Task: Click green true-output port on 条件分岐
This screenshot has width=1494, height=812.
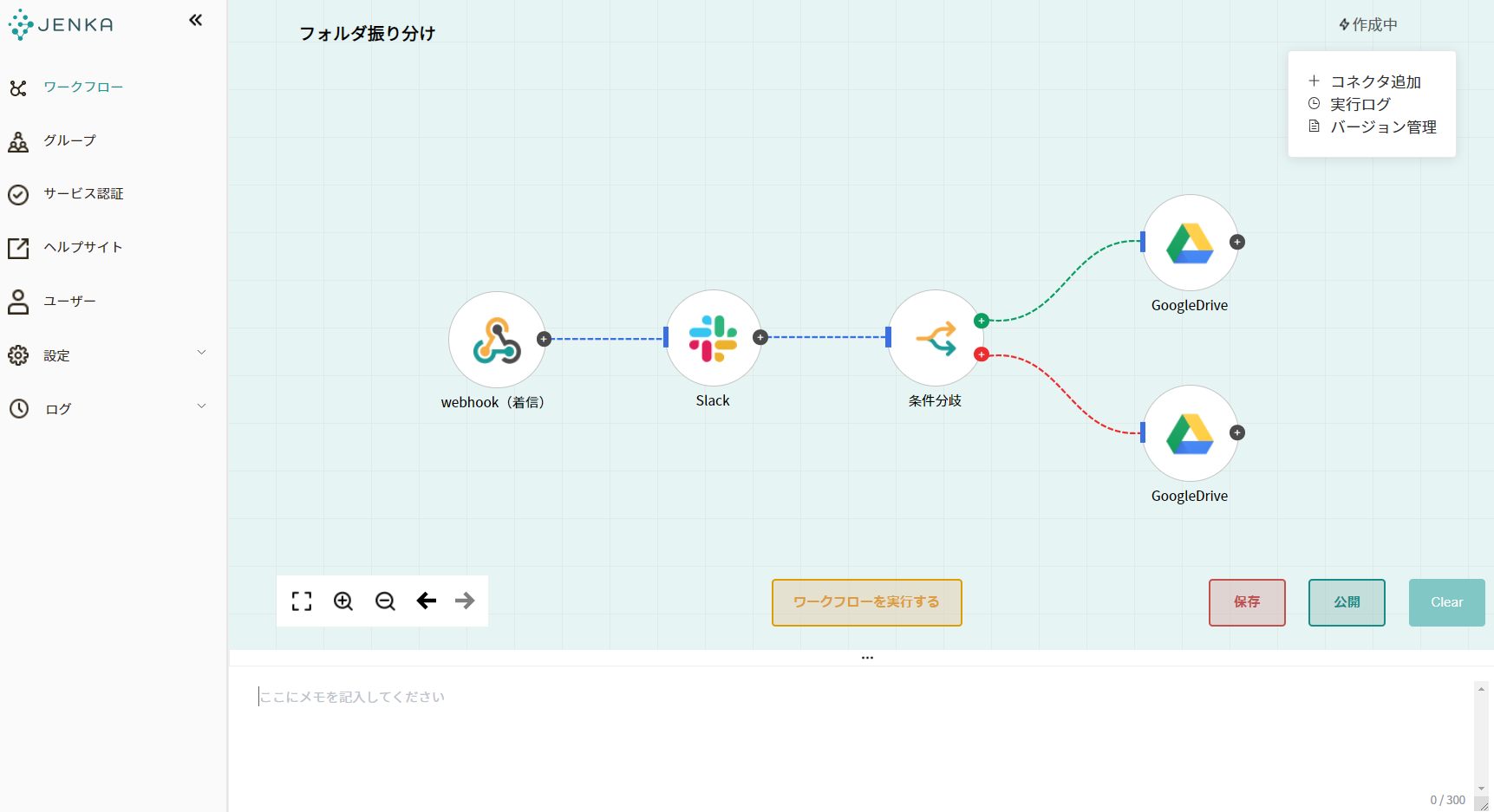Action: pyautogui.click(x=982, y=321)
